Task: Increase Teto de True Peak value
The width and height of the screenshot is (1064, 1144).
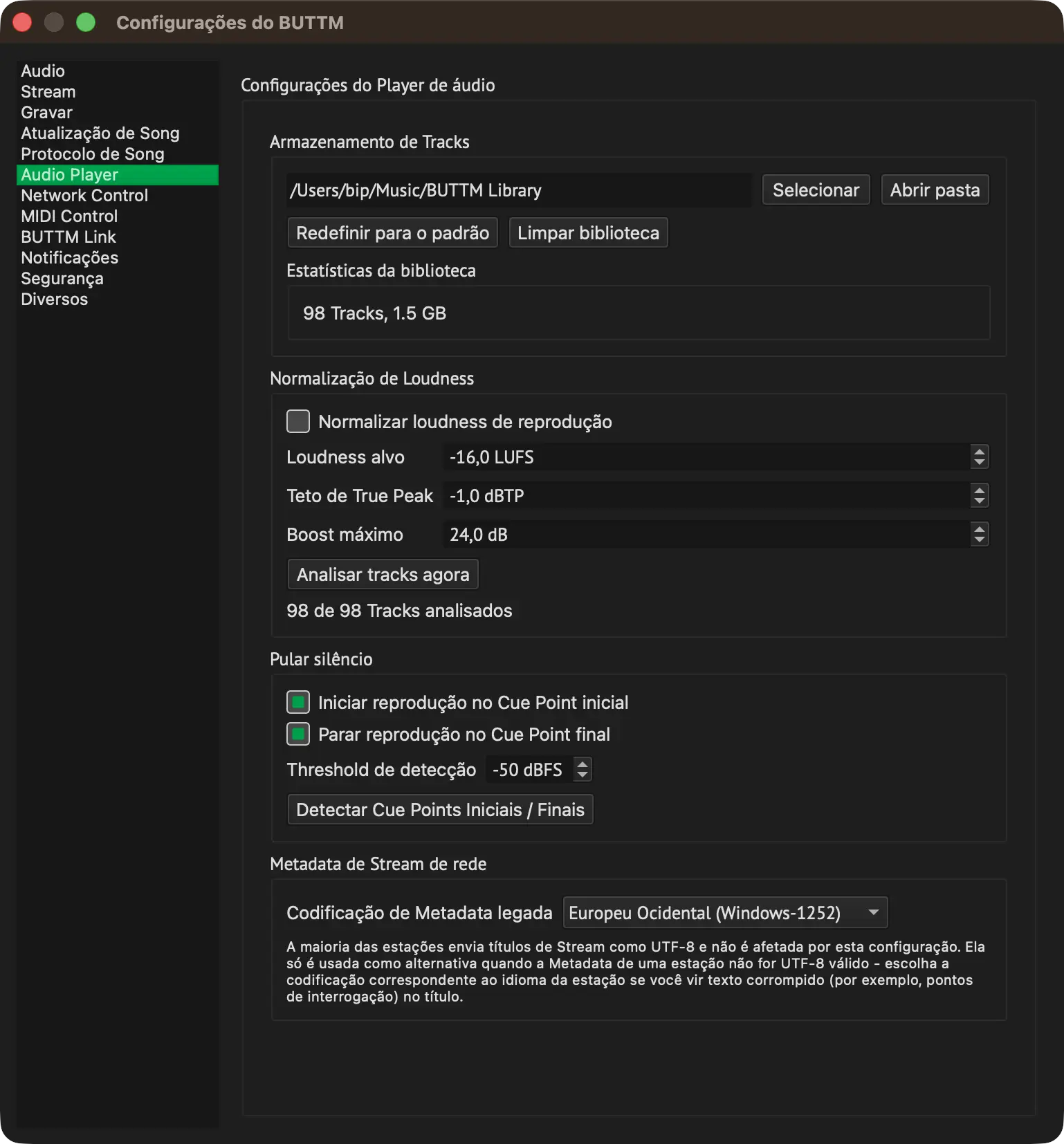Action: tap(979, 490)
